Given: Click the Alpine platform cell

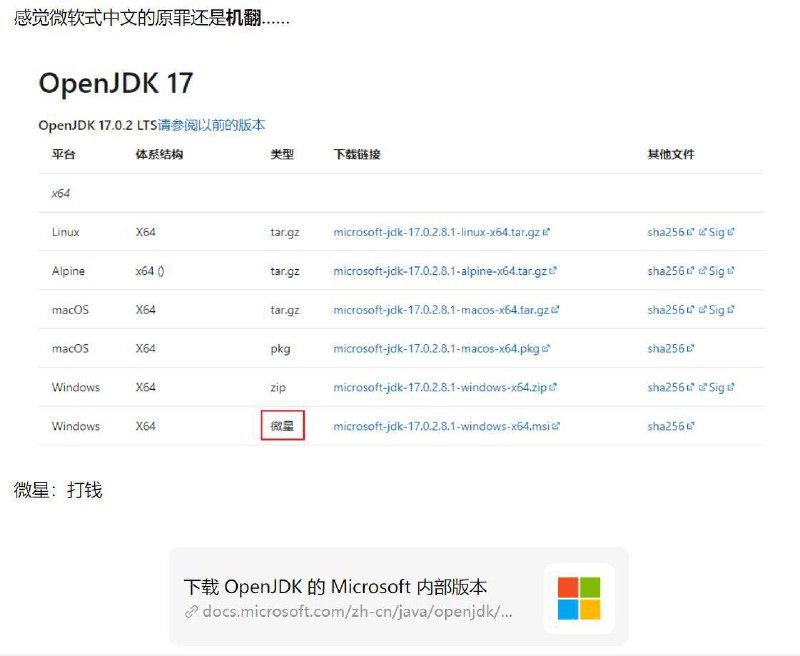Looking at the screenshot, I should tap(68, 271).
